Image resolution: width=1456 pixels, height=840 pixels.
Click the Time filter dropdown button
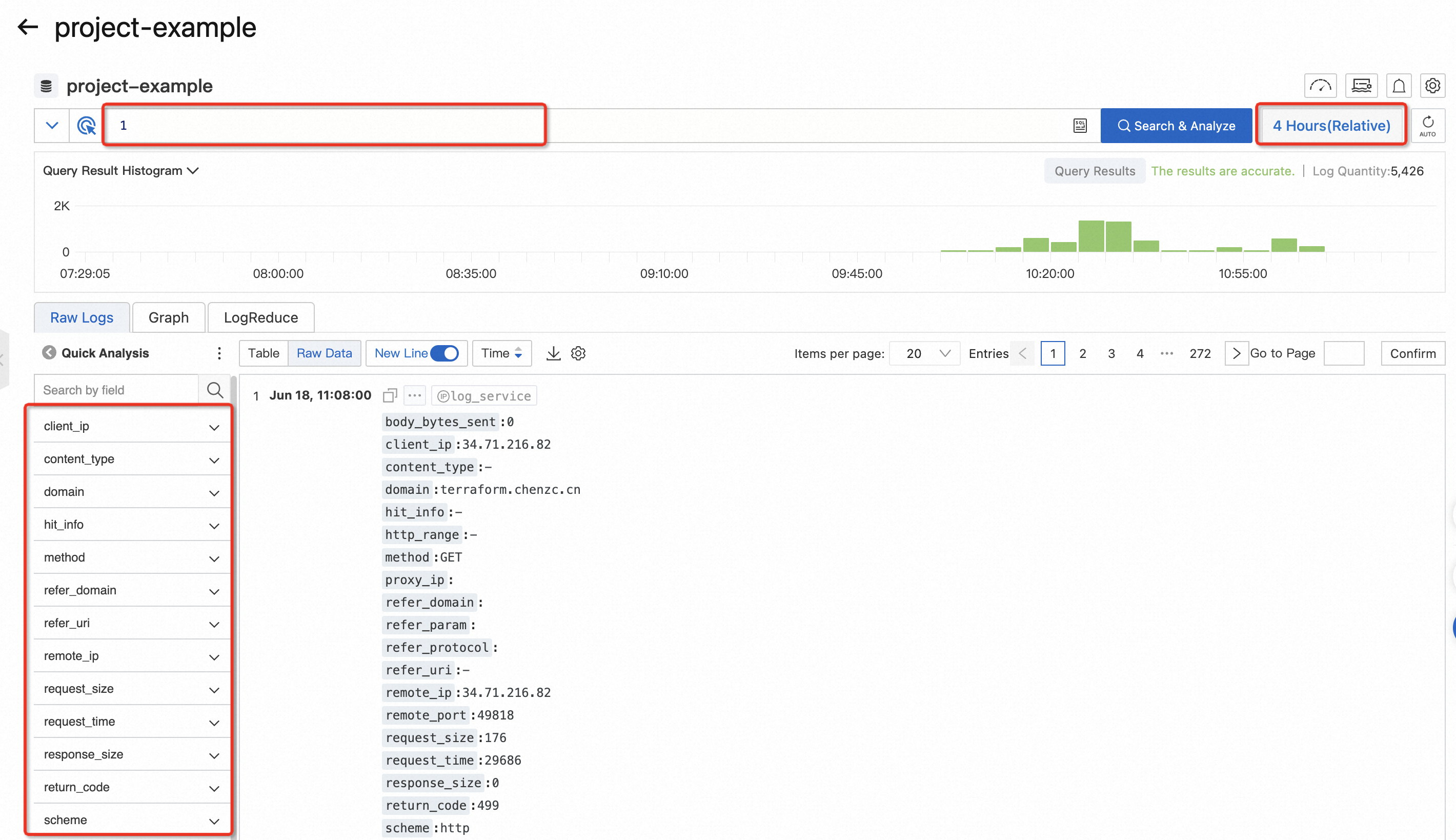(x=500, y=353)
